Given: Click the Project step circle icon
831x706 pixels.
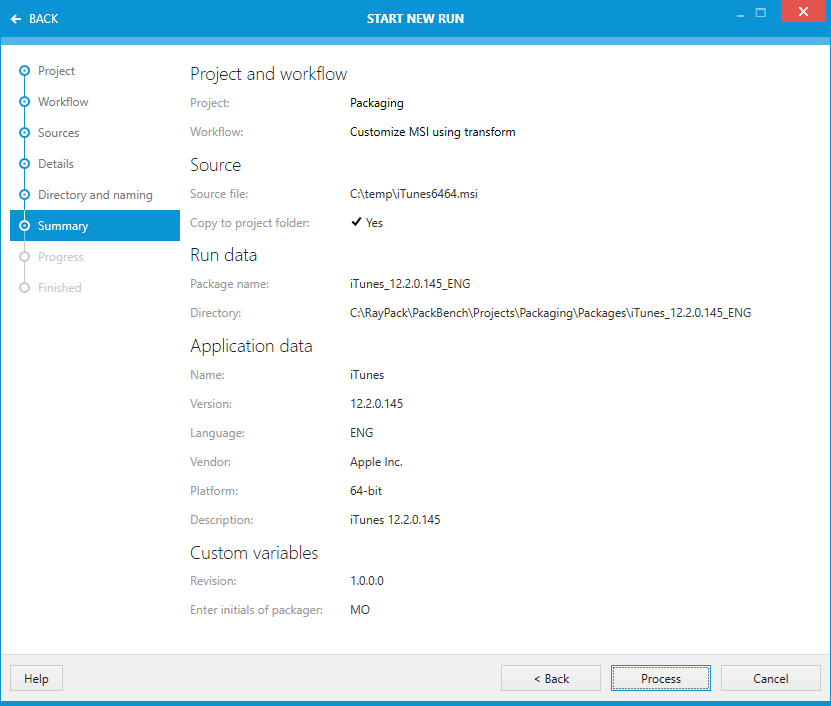Looking at the screenshot, I should [24, 71].
